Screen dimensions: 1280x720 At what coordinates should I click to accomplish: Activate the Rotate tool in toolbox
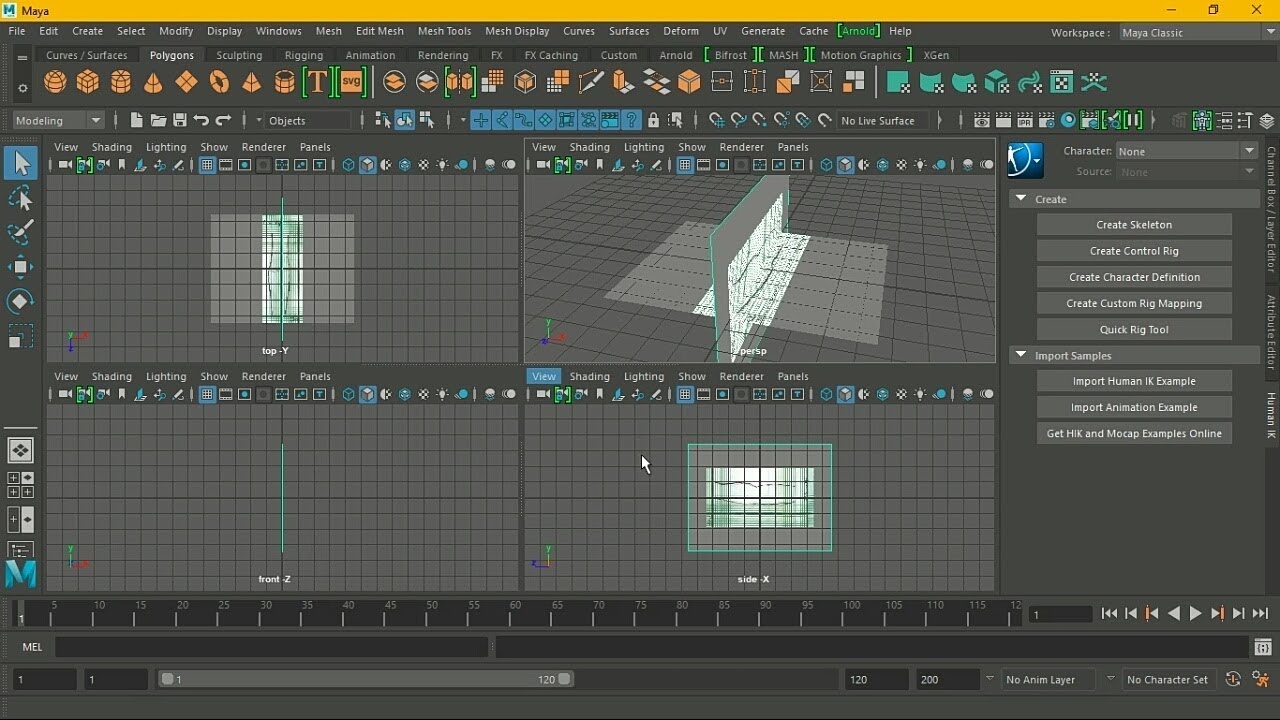coord(21,301)
